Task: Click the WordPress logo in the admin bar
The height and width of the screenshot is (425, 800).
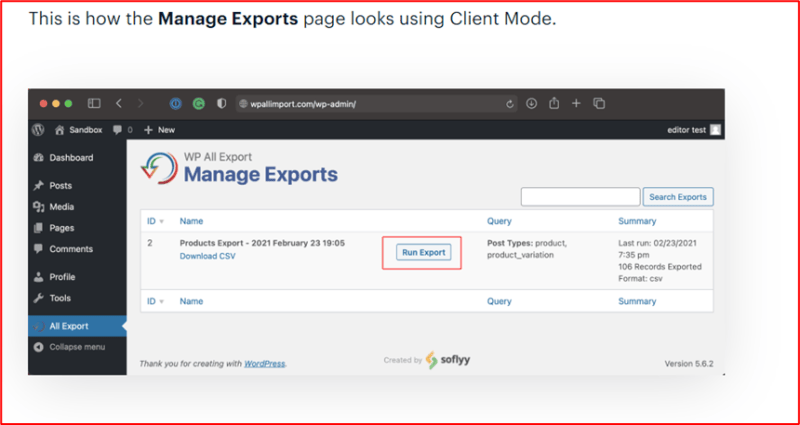Action: tap(38, 130)
